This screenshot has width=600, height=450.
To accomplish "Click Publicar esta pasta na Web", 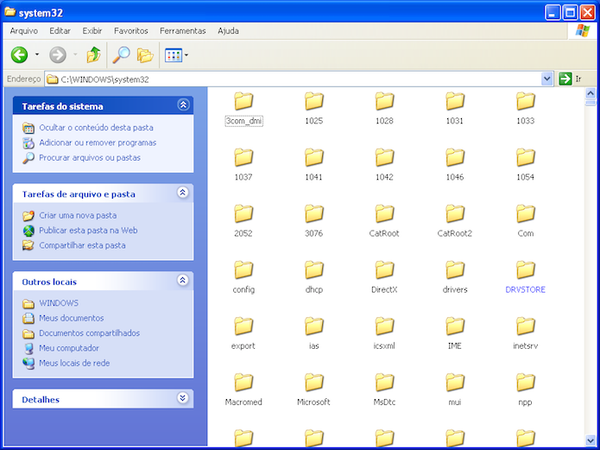I will (88, 230).
